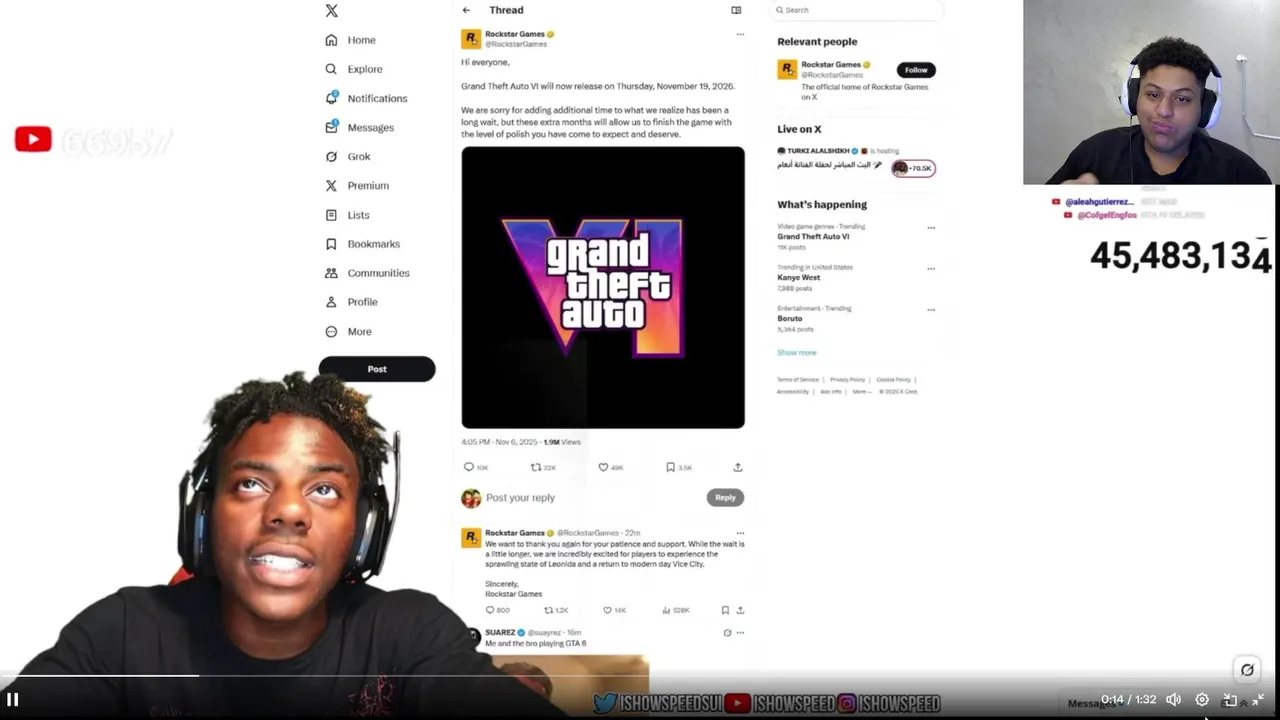Click the black Post button
The height and width of the screenshot is (720, 1280).
pos(377,369)
